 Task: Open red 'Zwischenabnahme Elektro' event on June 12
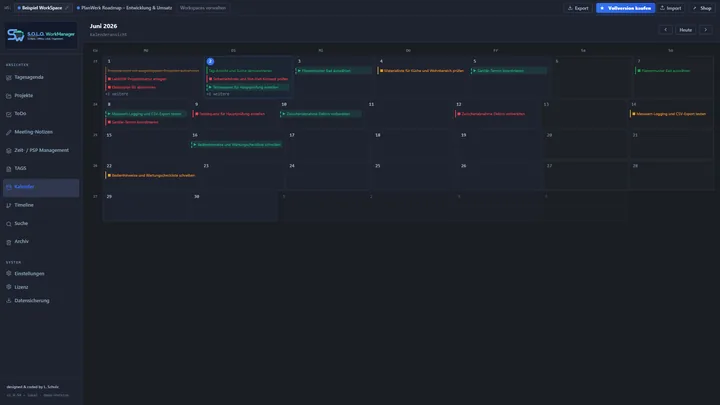coord(491,114)
